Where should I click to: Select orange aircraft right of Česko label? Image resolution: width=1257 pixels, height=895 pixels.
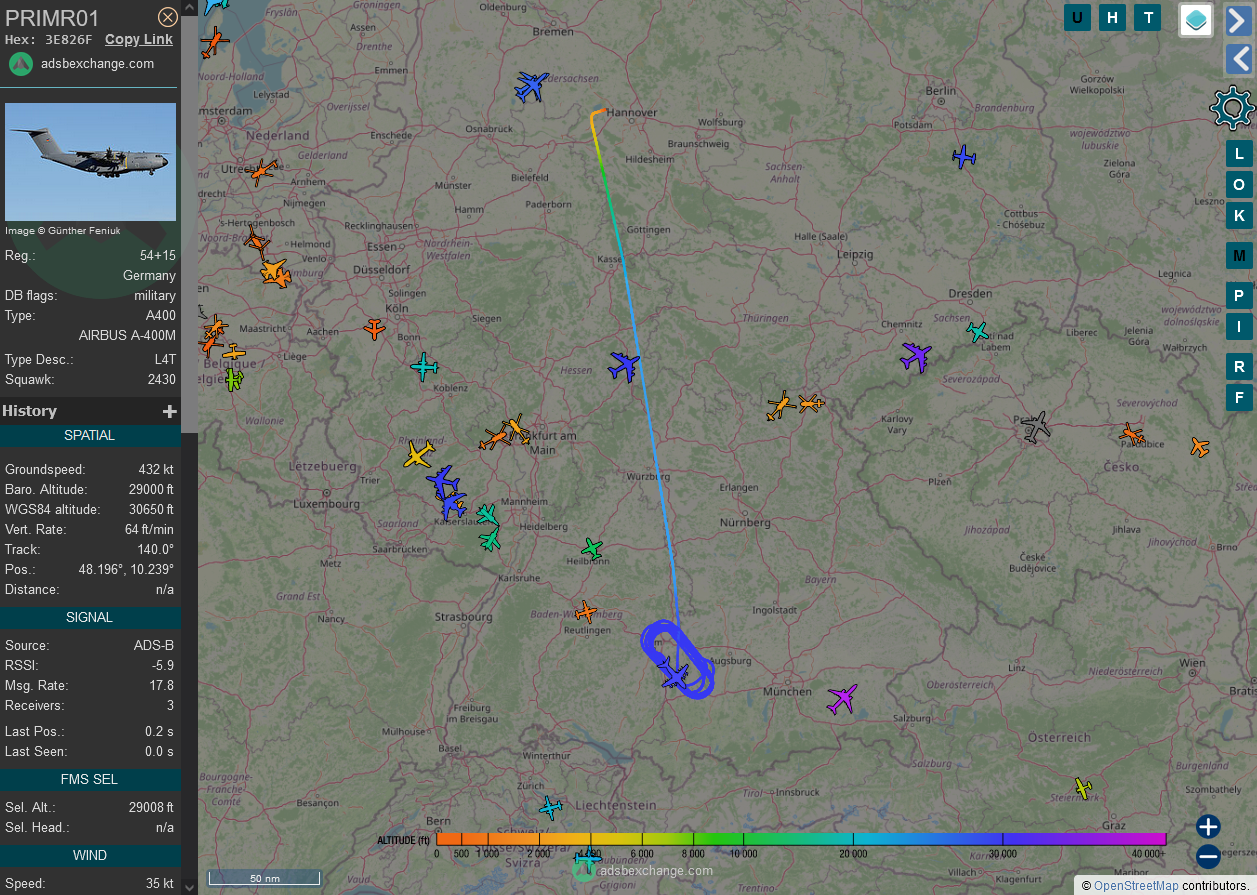click(x=1199, y=447)
